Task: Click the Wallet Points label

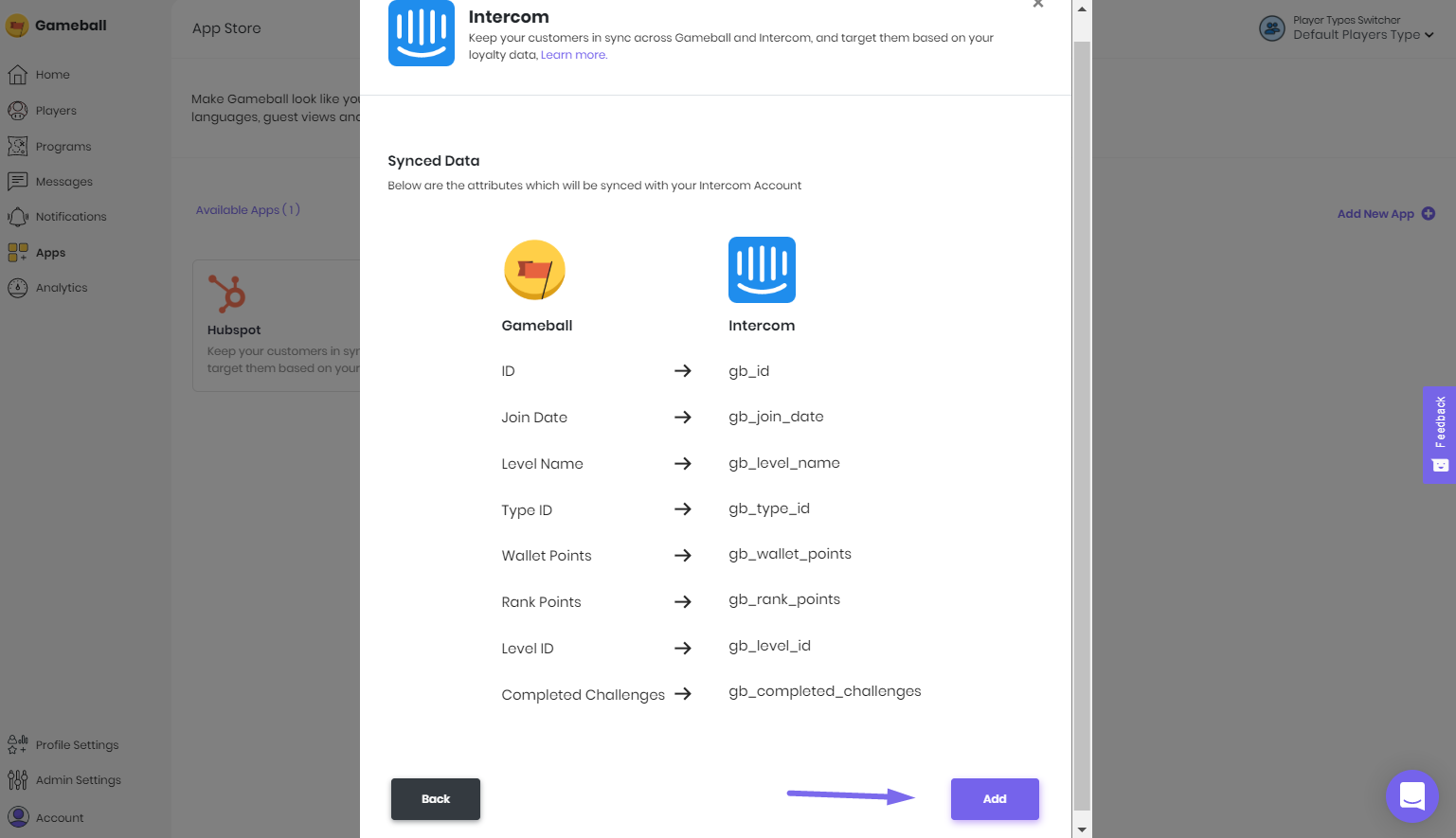Action: pyautogui.click(x=547, y=556)
